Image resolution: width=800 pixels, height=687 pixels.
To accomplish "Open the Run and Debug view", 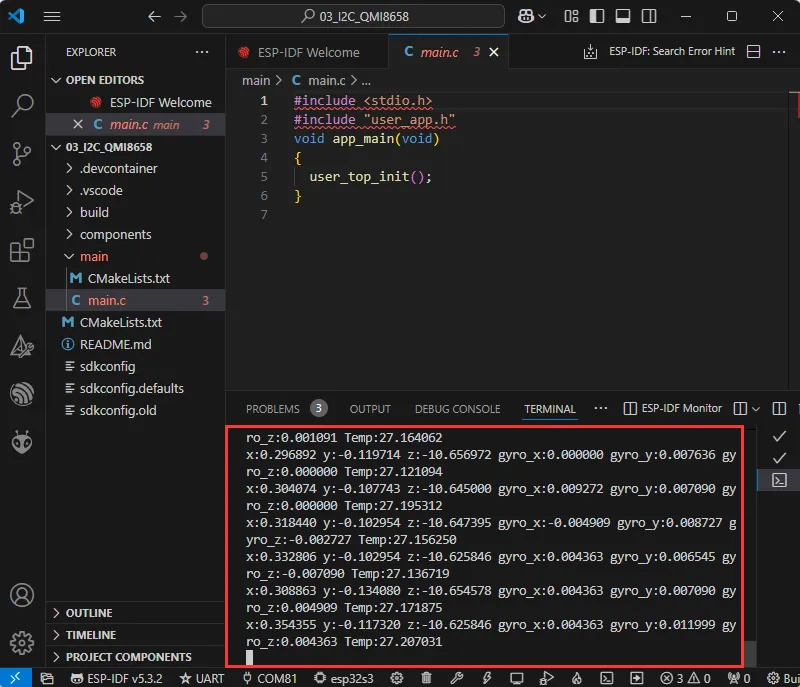I will [x=22, y=201].
